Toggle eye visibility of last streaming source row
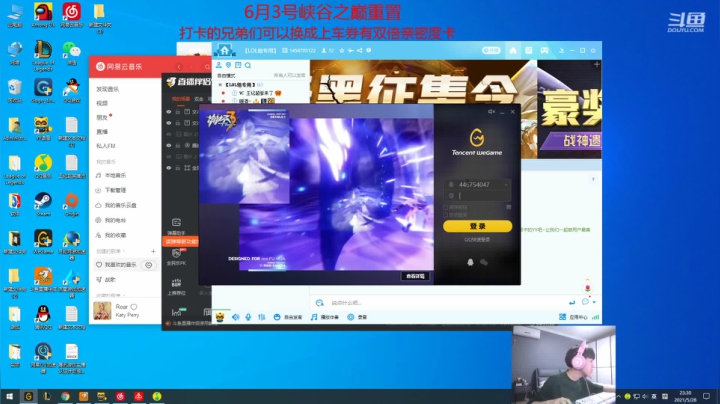The image size is (720, 404). (x=169, y=168)
